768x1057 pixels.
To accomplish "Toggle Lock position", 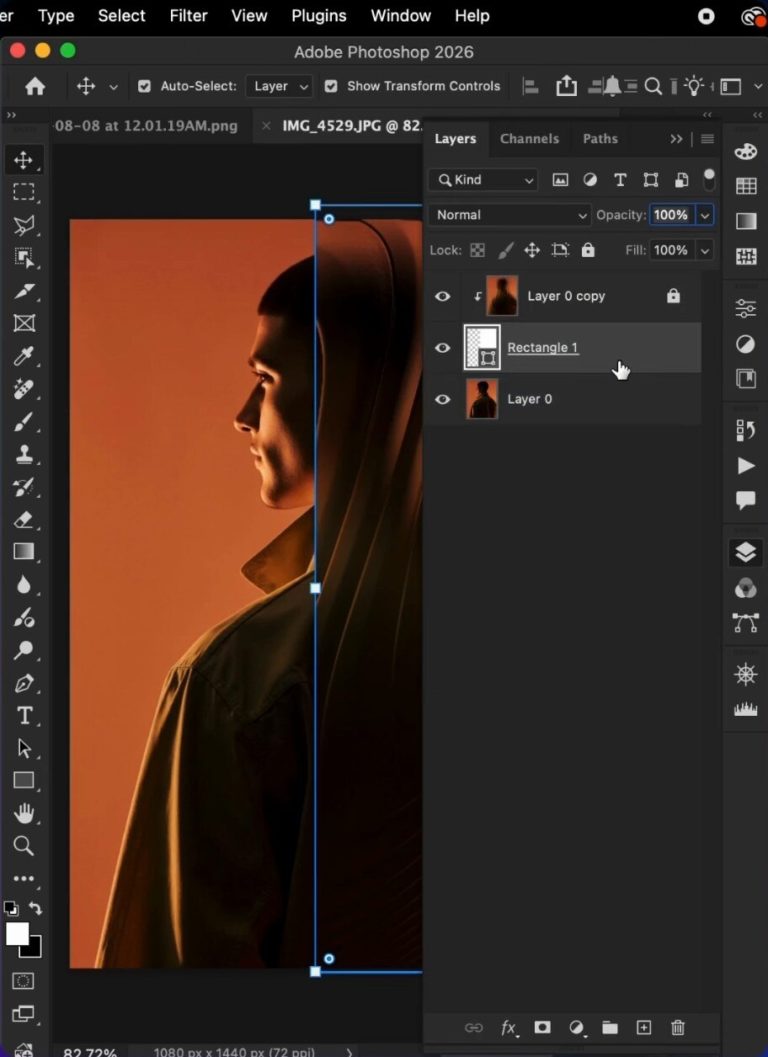I will pos(532,250).
